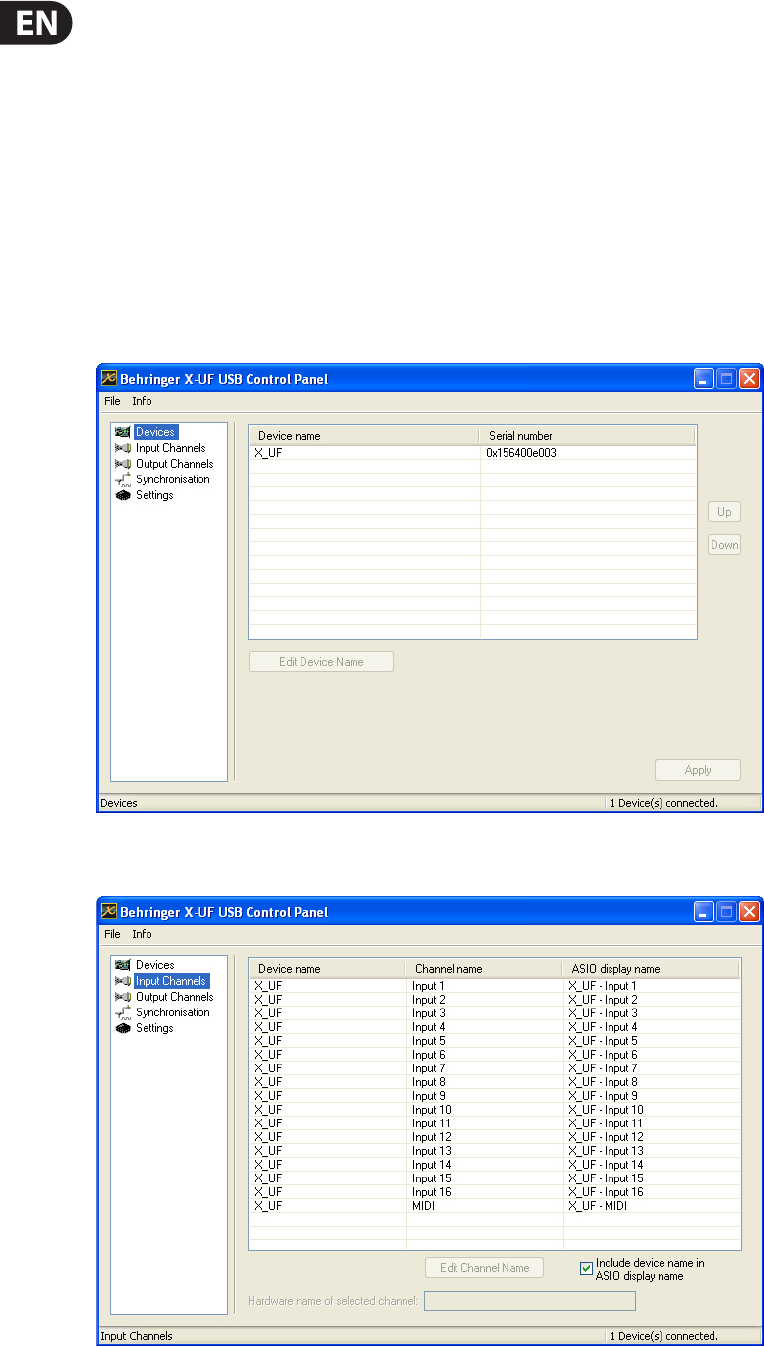This screenshot has width=764, height=1346.
Task: Click Input Channels icon in top window sidebar
Action: (x=123, y=448)
